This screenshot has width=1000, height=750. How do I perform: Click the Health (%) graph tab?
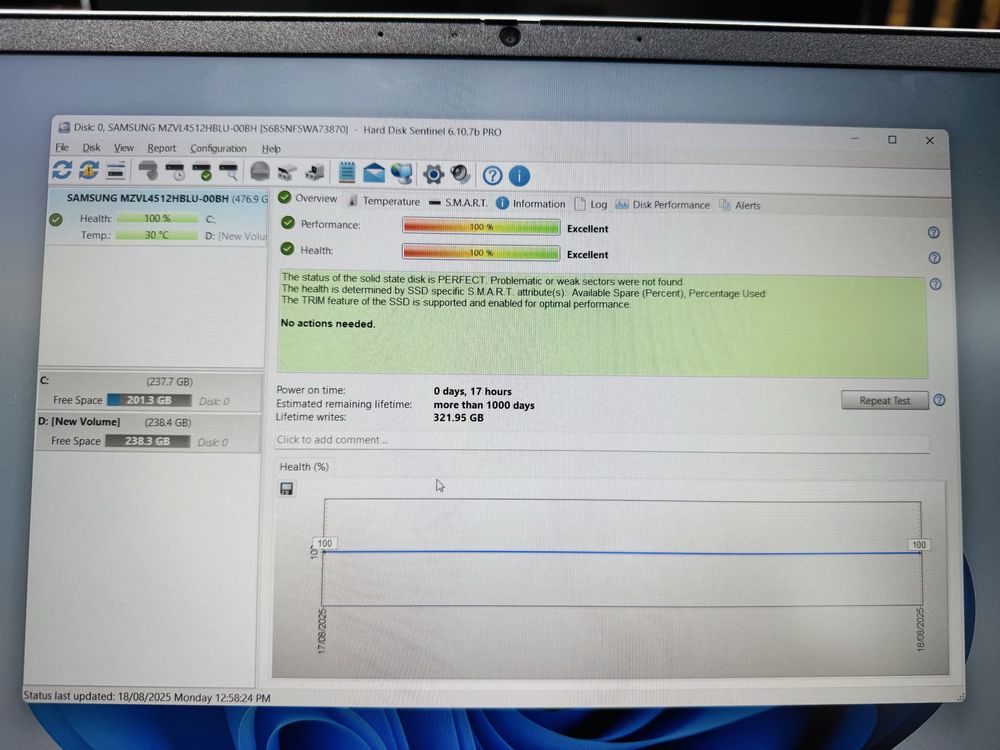304,467
